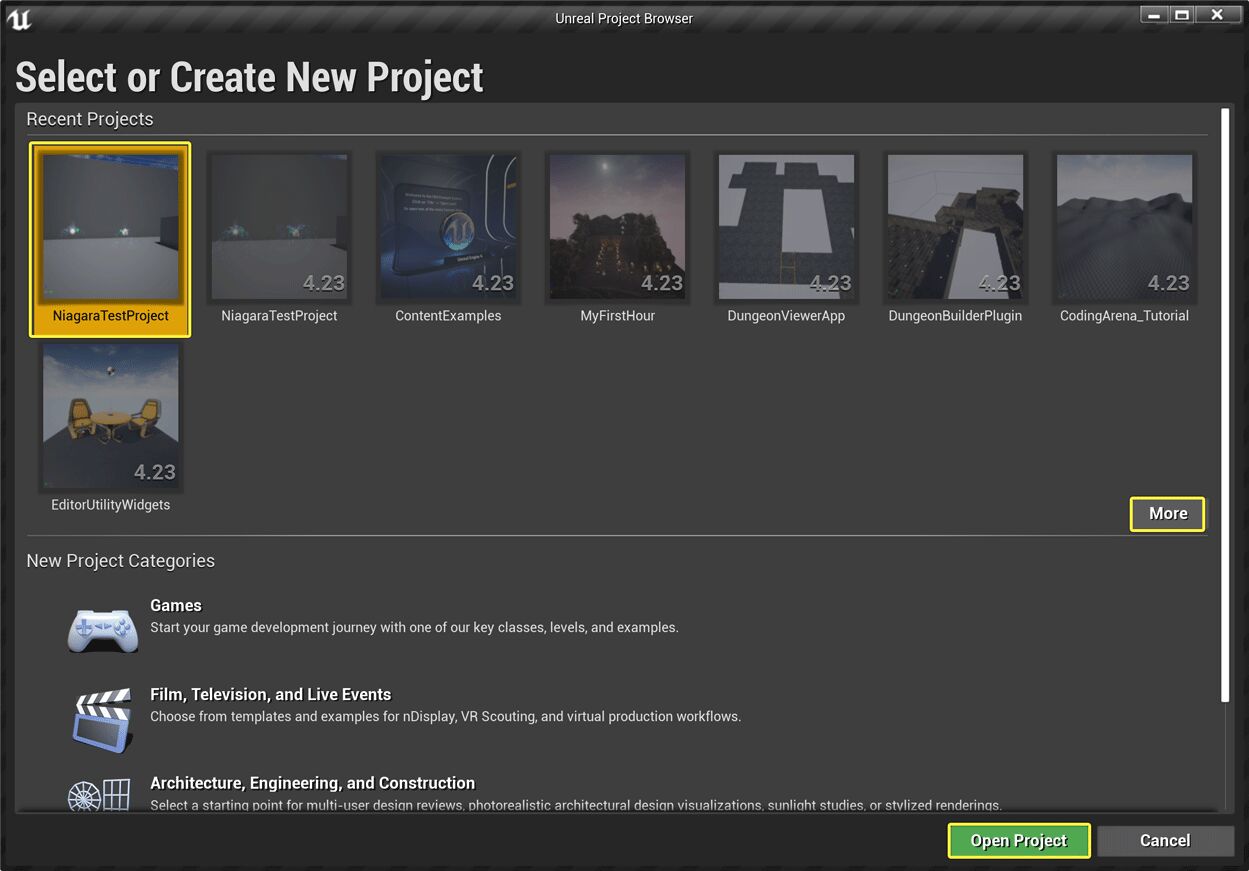Select the CodingArena_Tutorial project thumbnail
This screenshot has height=871, width=1249.
point(1124,226)
